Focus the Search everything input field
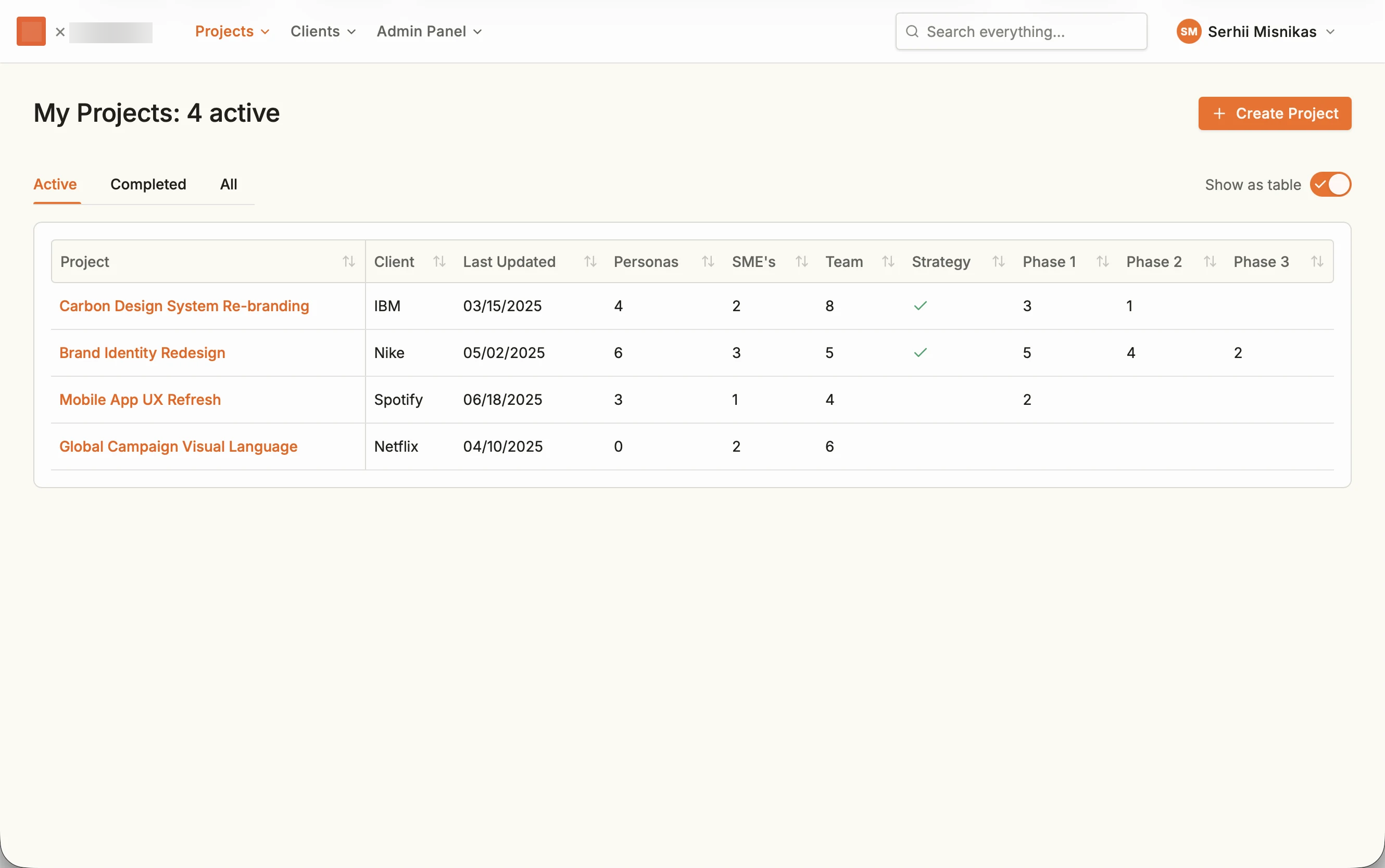Screen dimensions: 1385x868 point(1021,32)
